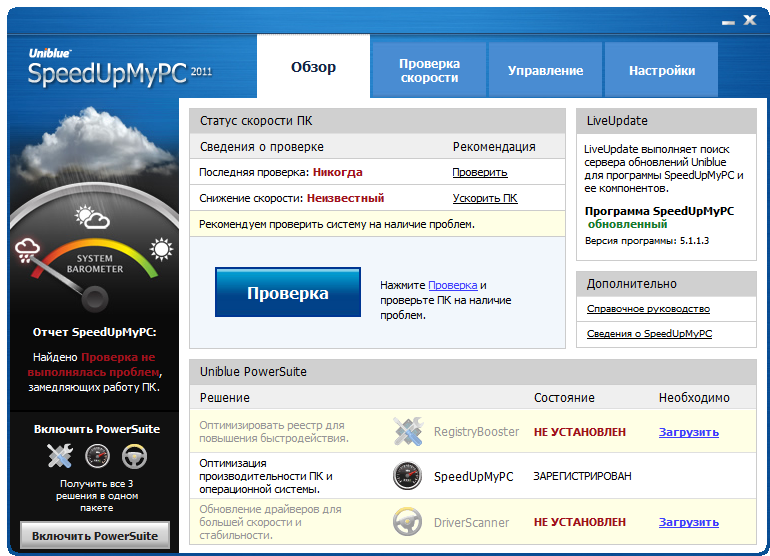Click 'Рекомендуем проверить систему' notice text
Image resolution: width=770 pixels, height=556 pixels.
[x=337, y=224]
